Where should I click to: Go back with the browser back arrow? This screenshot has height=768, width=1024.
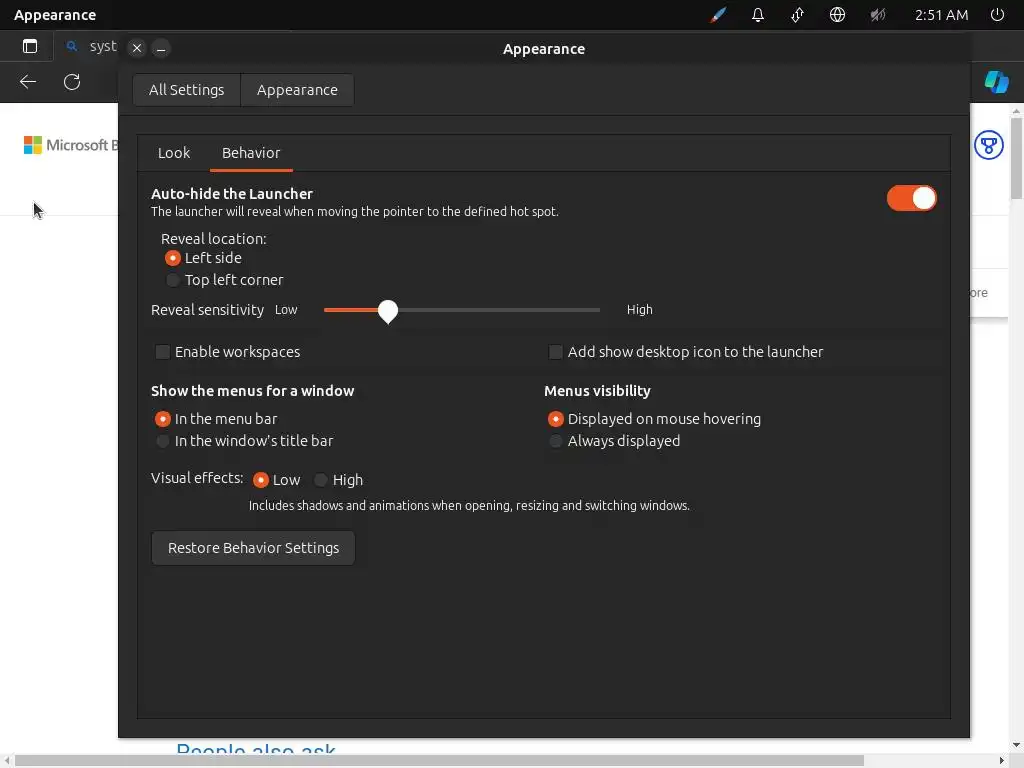pos(28,82)
